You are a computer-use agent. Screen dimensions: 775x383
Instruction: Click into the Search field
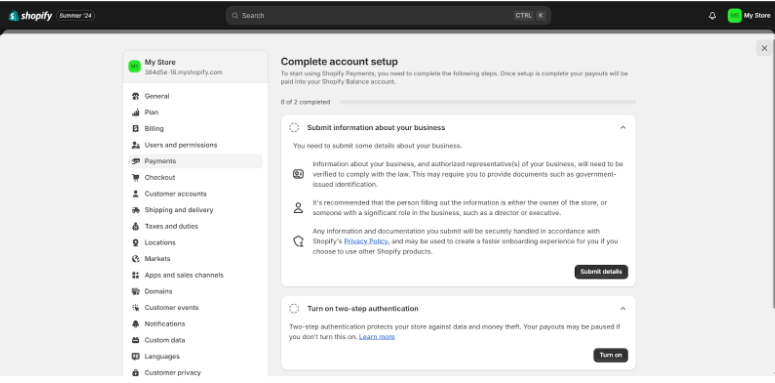tap(388, 16)
